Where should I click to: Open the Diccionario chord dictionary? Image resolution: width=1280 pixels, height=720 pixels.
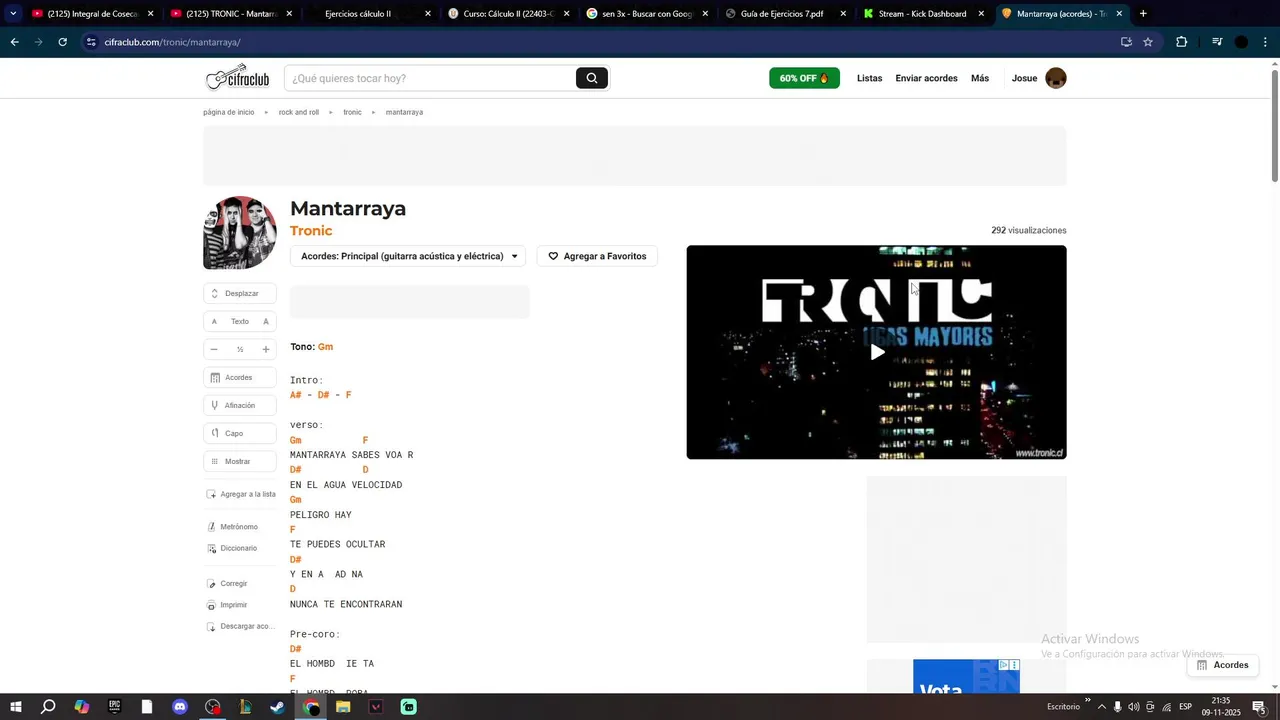[232, 548]
